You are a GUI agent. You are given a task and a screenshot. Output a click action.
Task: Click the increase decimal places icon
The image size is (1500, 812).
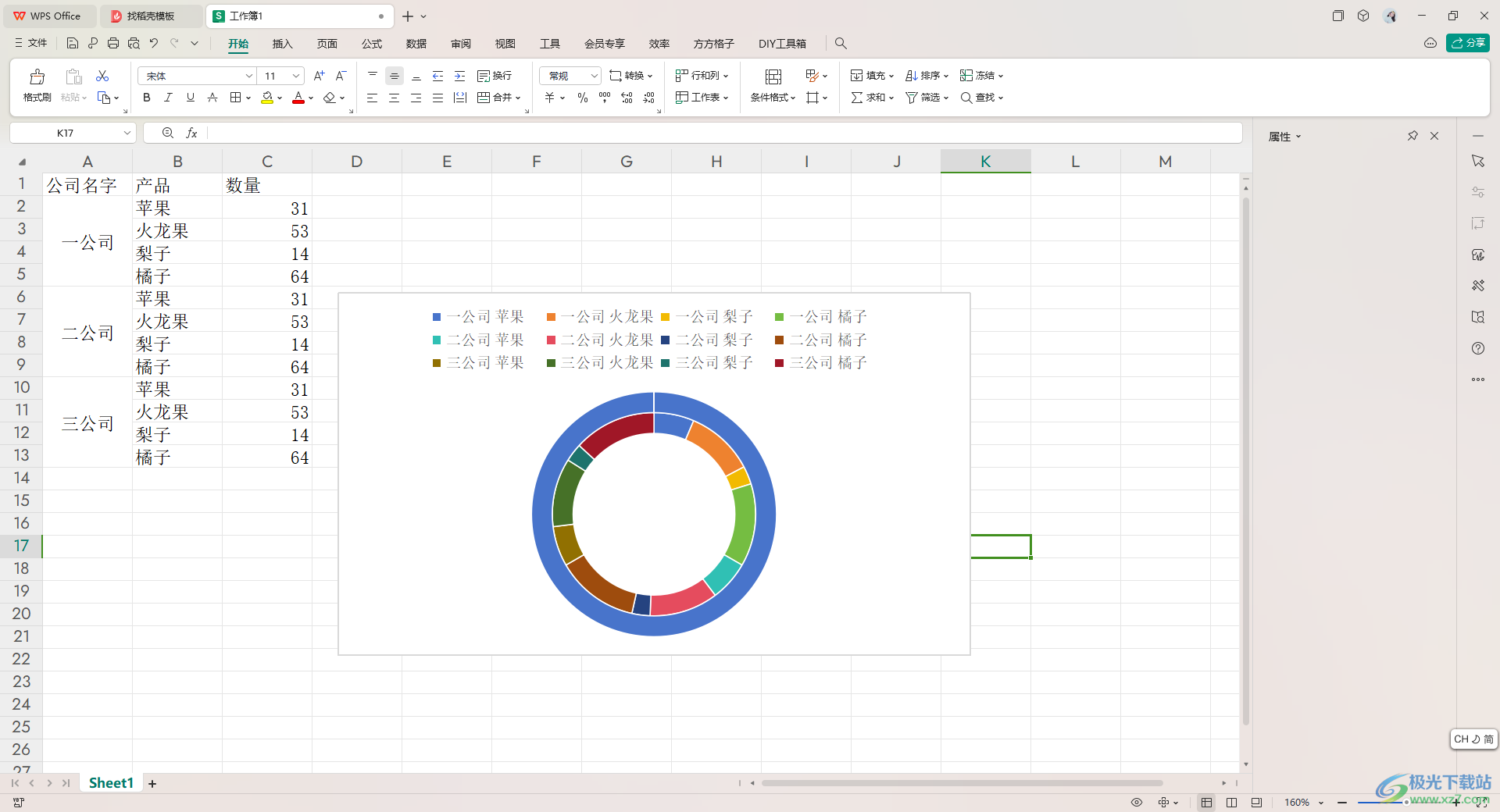[627, 98]
